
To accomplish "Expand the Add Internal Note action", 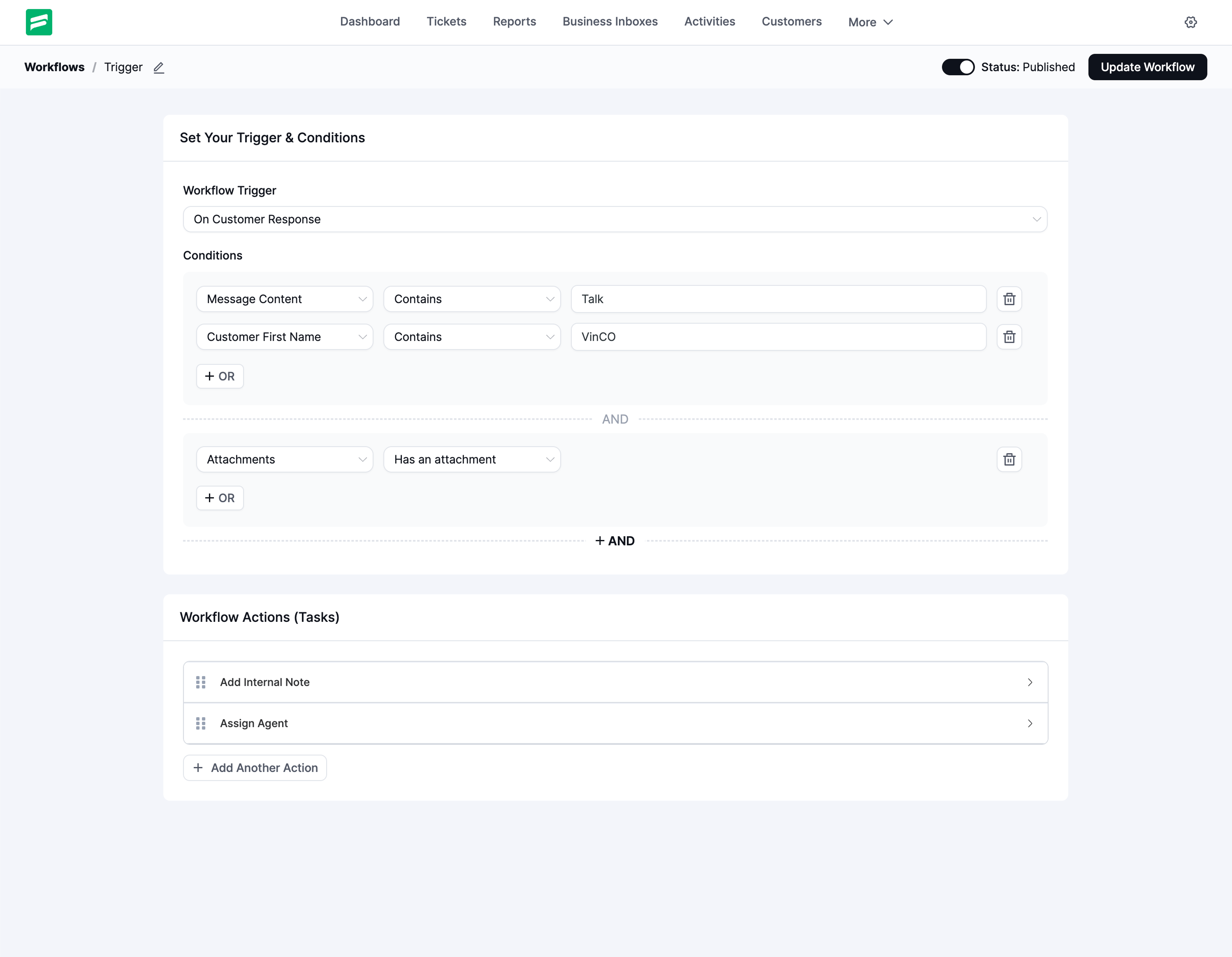I will click(1029, 682).
